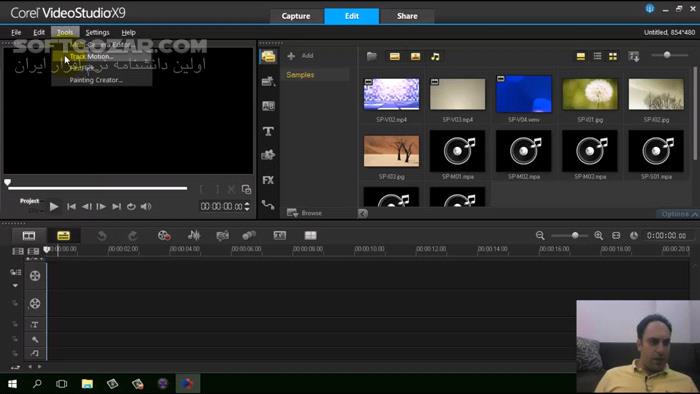Open the Subtitle Editor icon
This screenshot has height=394, width=700.
tap(280, 236)
